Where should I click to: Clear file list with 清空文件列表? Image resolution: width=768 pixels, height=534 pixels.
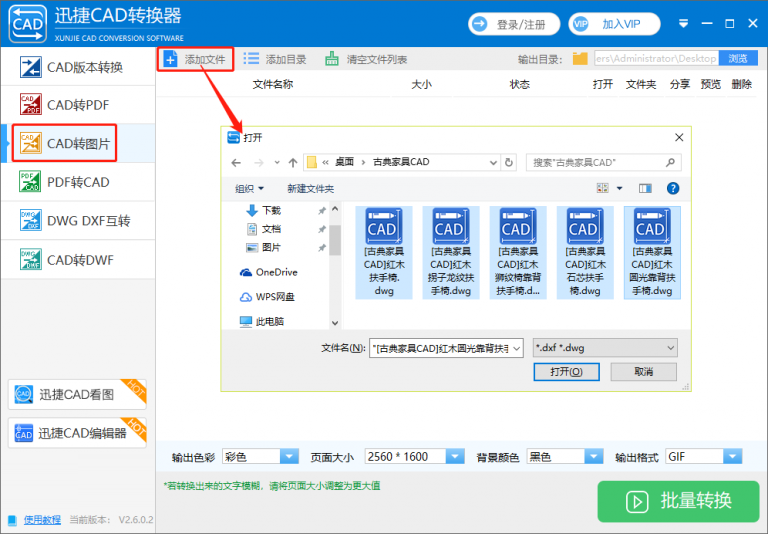[x=366, y=59]
